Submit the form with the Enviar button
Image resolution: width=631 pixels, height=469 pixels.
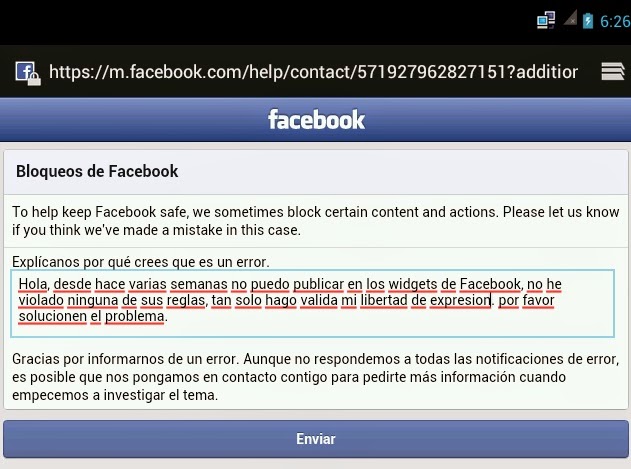316,439
